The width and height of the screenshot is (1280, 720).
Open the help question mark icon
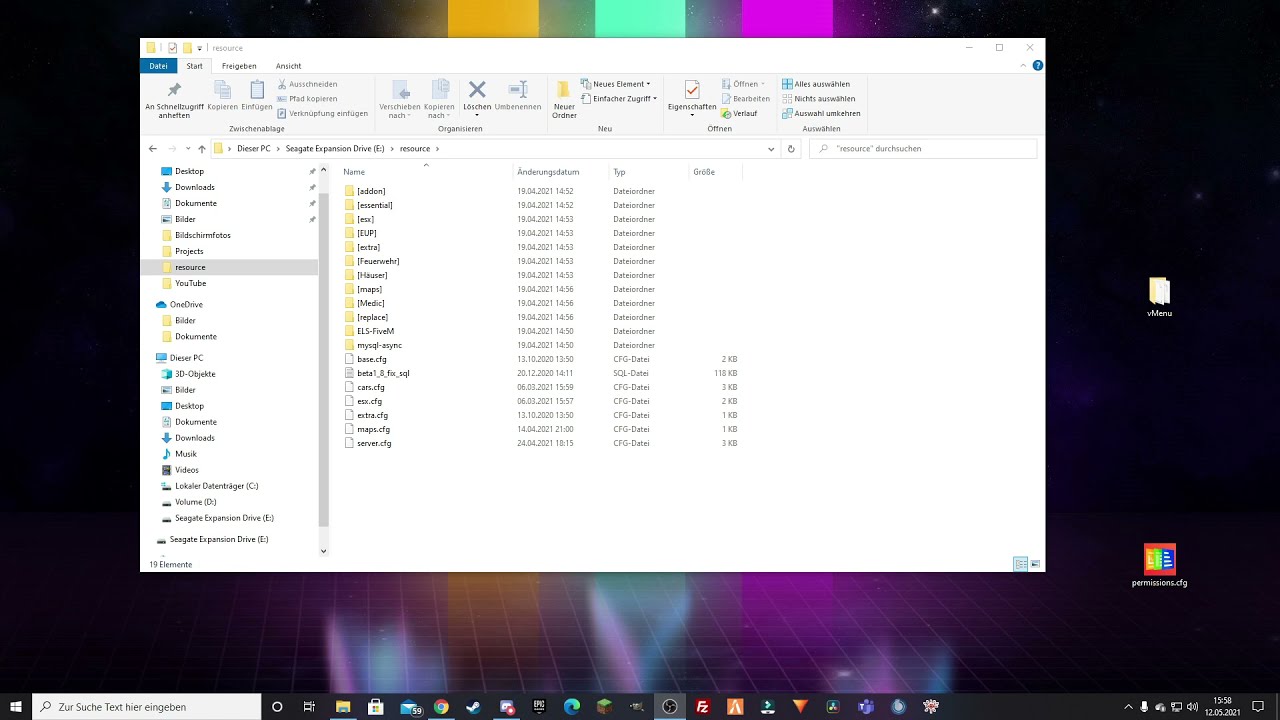(1038, 66)
